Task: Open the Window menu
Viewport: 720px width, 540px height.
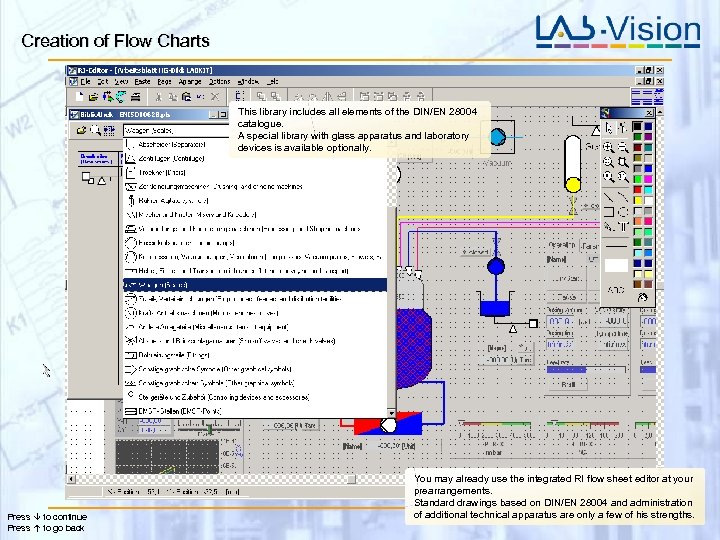Action: coord(248,81)
